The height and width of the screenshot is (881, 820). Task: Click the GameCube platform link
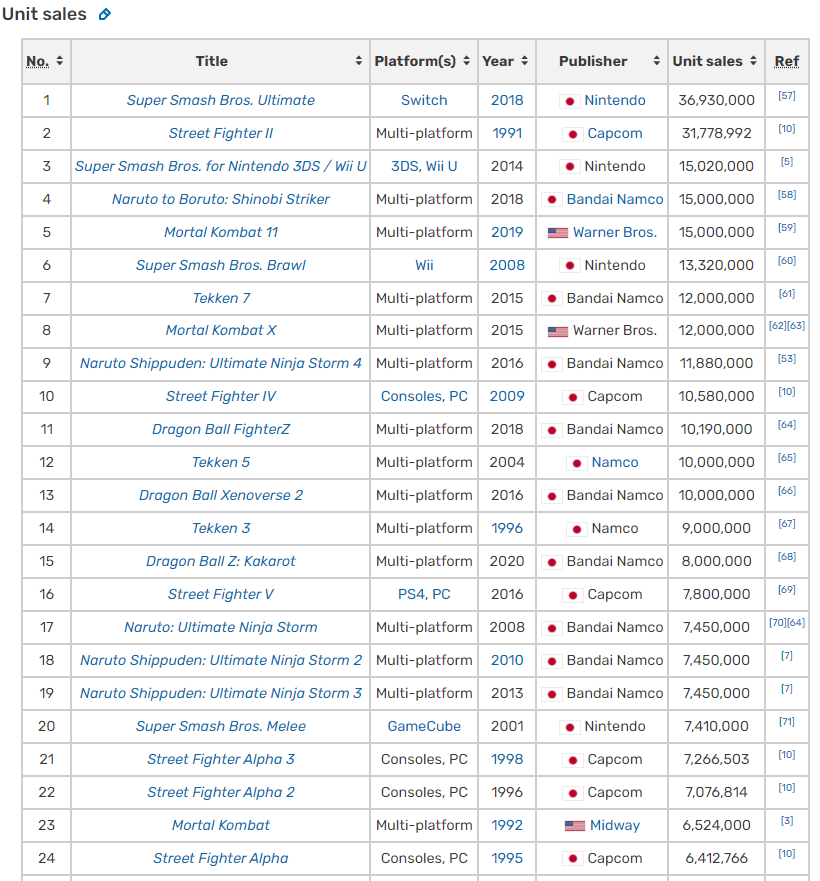coord(424,726)
